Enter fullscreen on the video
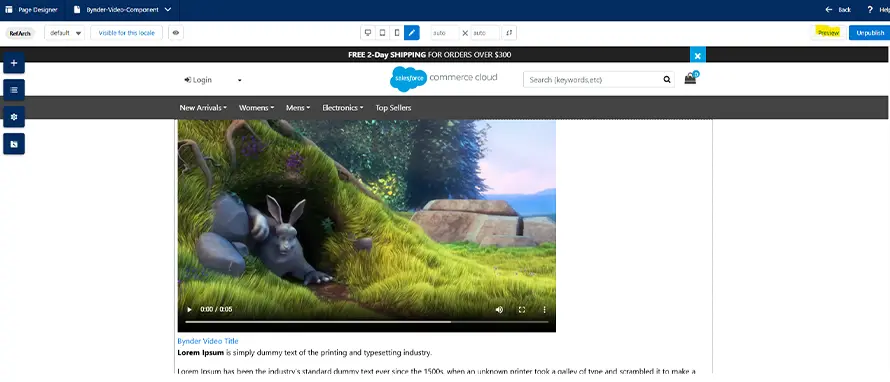Screen dimensions: 890x382 522,310
